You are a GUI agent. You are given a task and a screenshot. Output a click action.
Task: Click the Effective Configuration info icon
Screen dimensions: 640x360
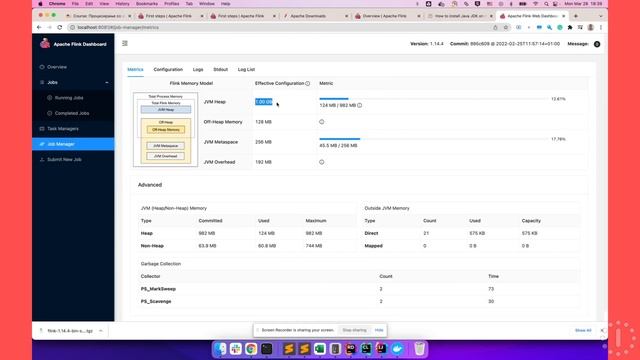308,84
